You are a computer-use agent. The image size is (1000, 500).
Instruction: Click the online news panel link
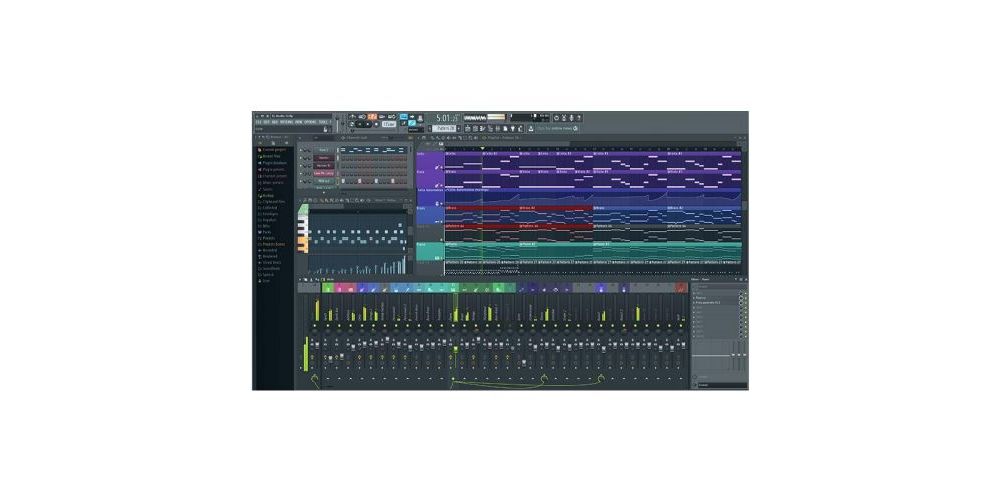[555, 129]
